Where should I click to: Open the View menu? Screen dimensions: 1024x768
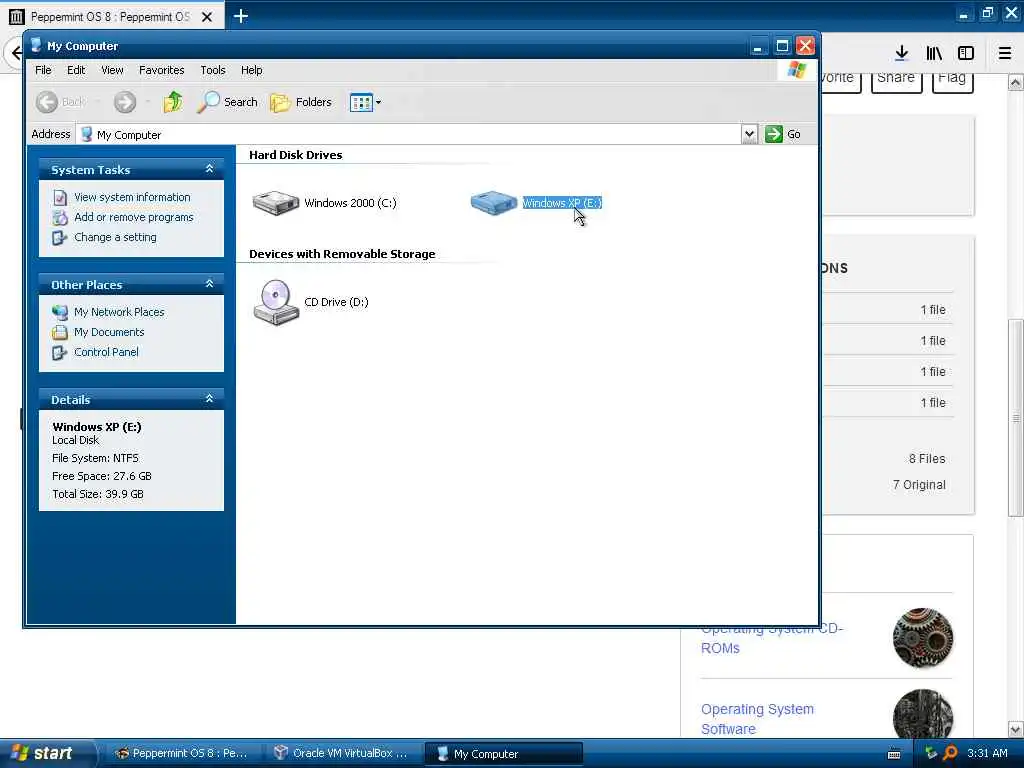(112, 70)
